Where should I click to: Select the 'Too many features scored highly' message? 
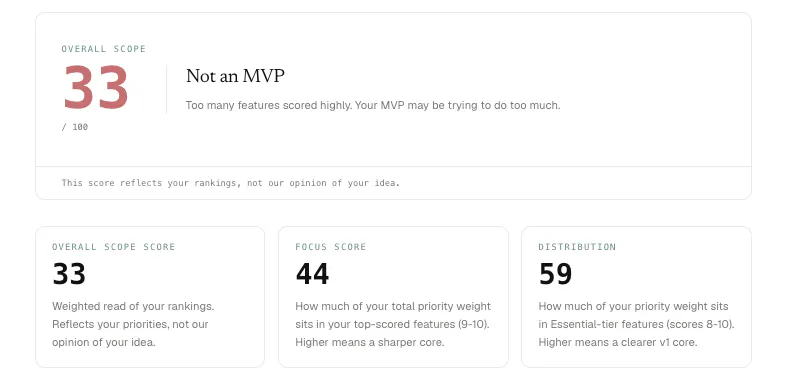pos(372,106)
